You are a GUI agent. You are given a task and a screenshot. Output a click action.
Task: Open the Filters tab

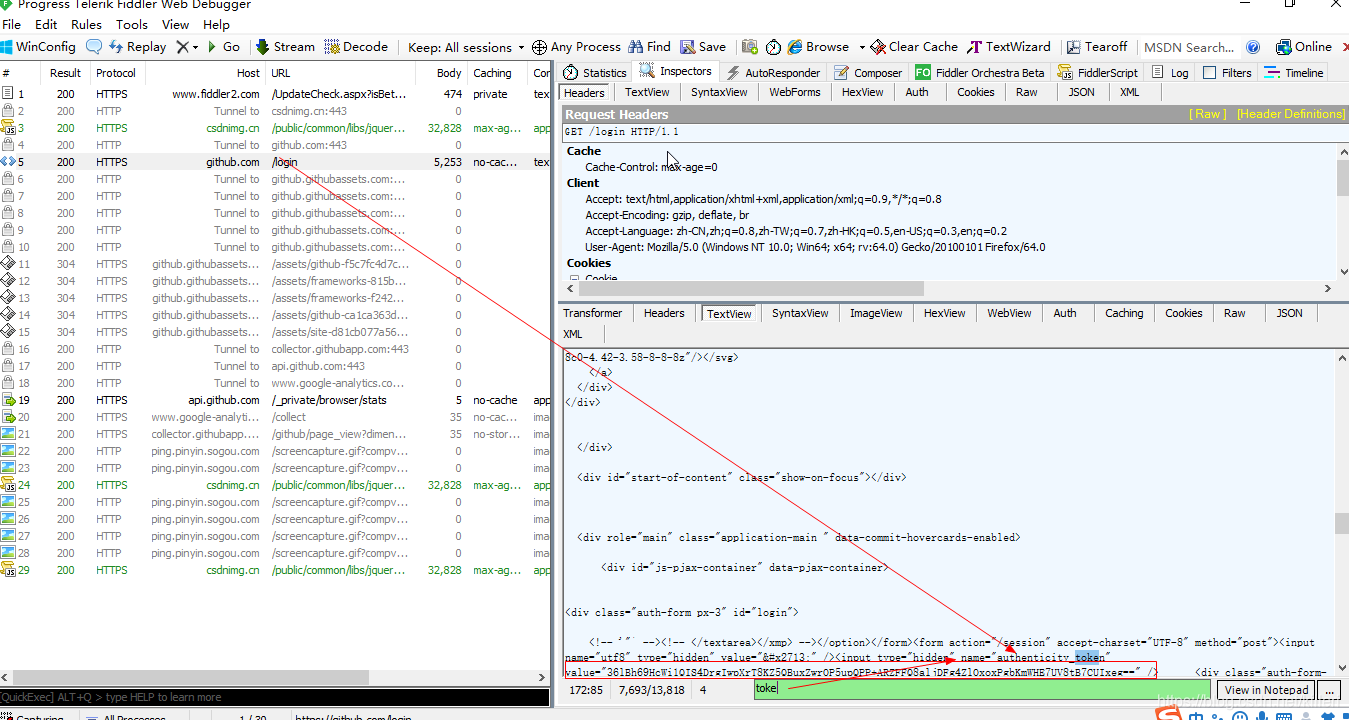click(1227, 72)
